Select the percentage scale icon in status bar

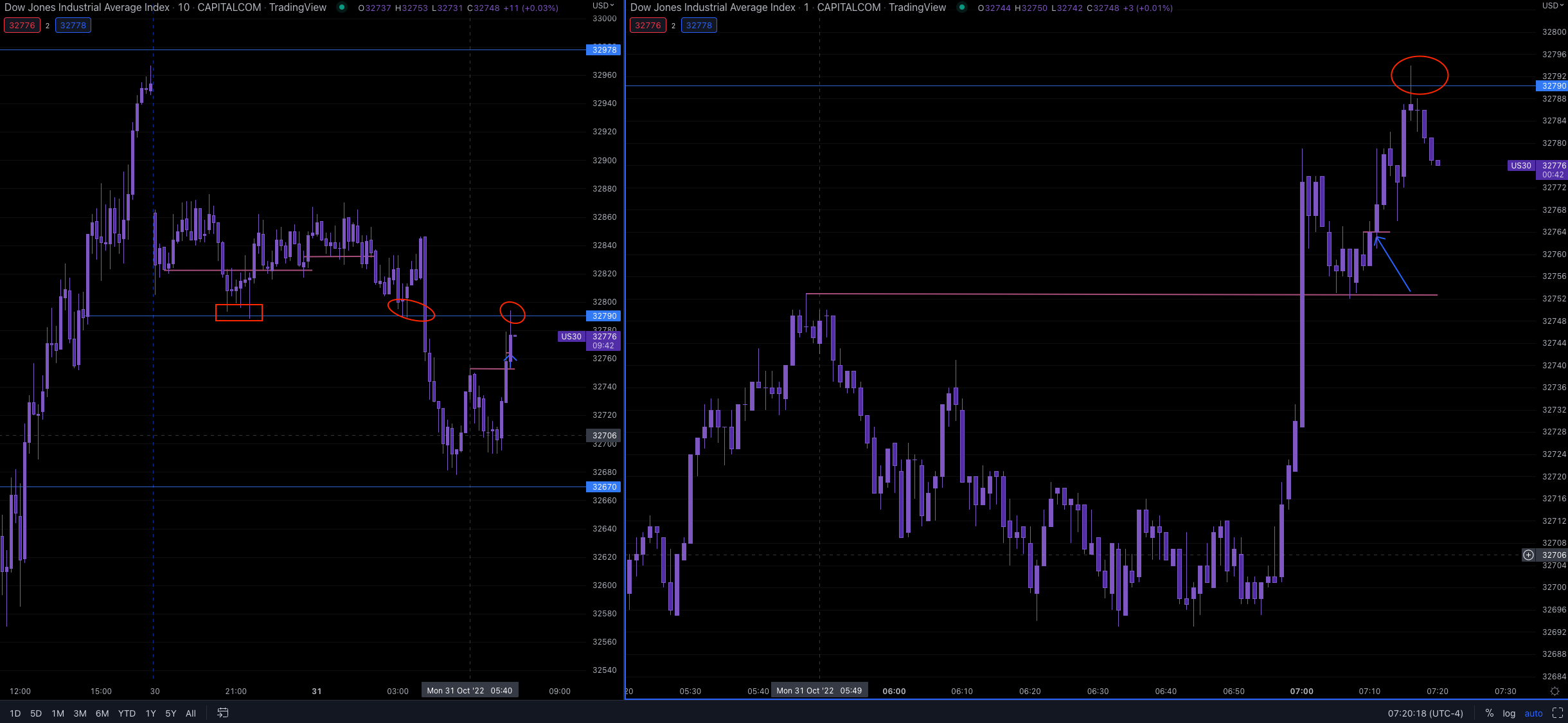1490,713
